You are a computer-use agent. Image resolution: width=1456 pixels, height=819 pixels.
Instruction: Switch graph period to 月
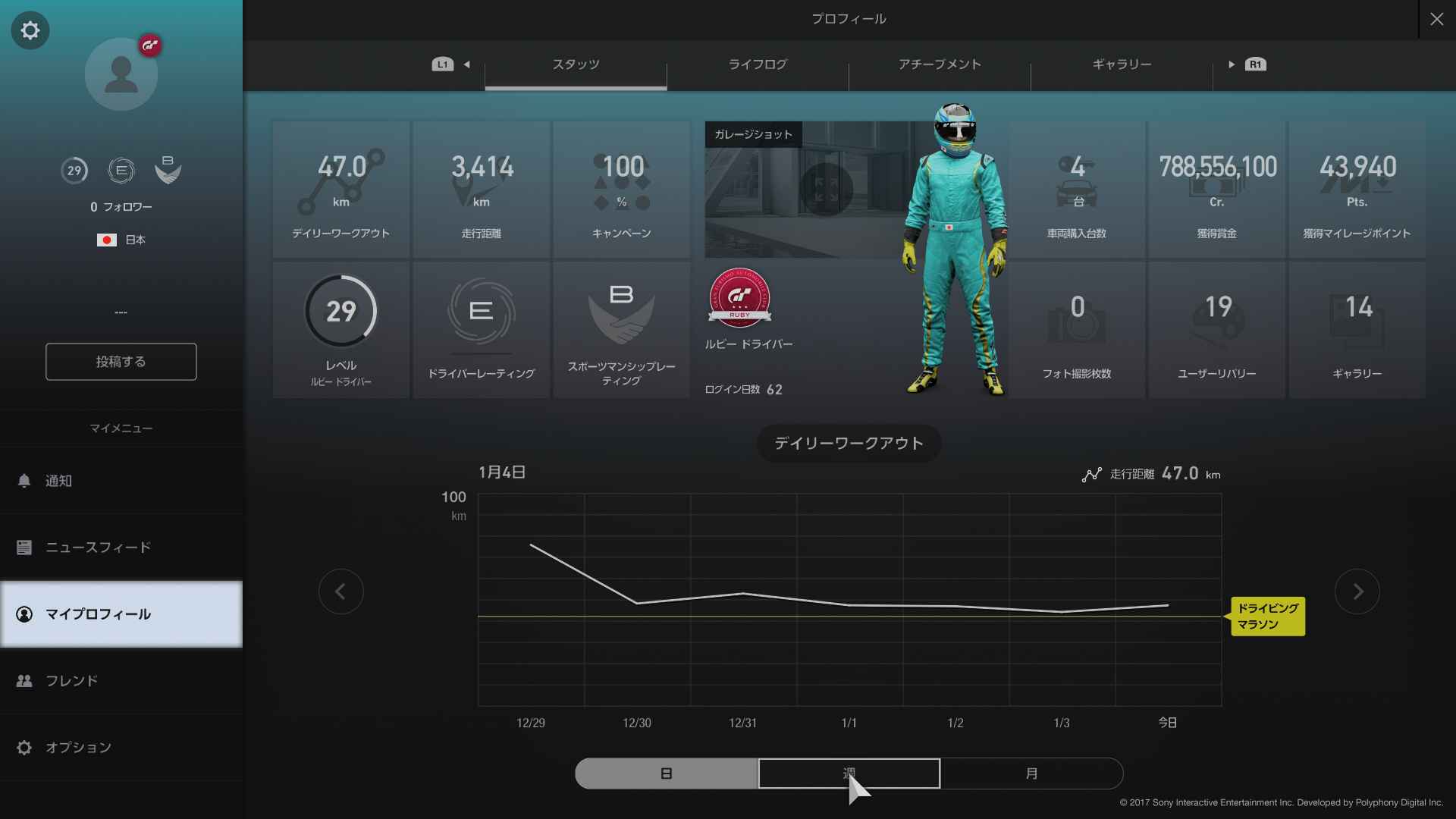click(1031, 773)
